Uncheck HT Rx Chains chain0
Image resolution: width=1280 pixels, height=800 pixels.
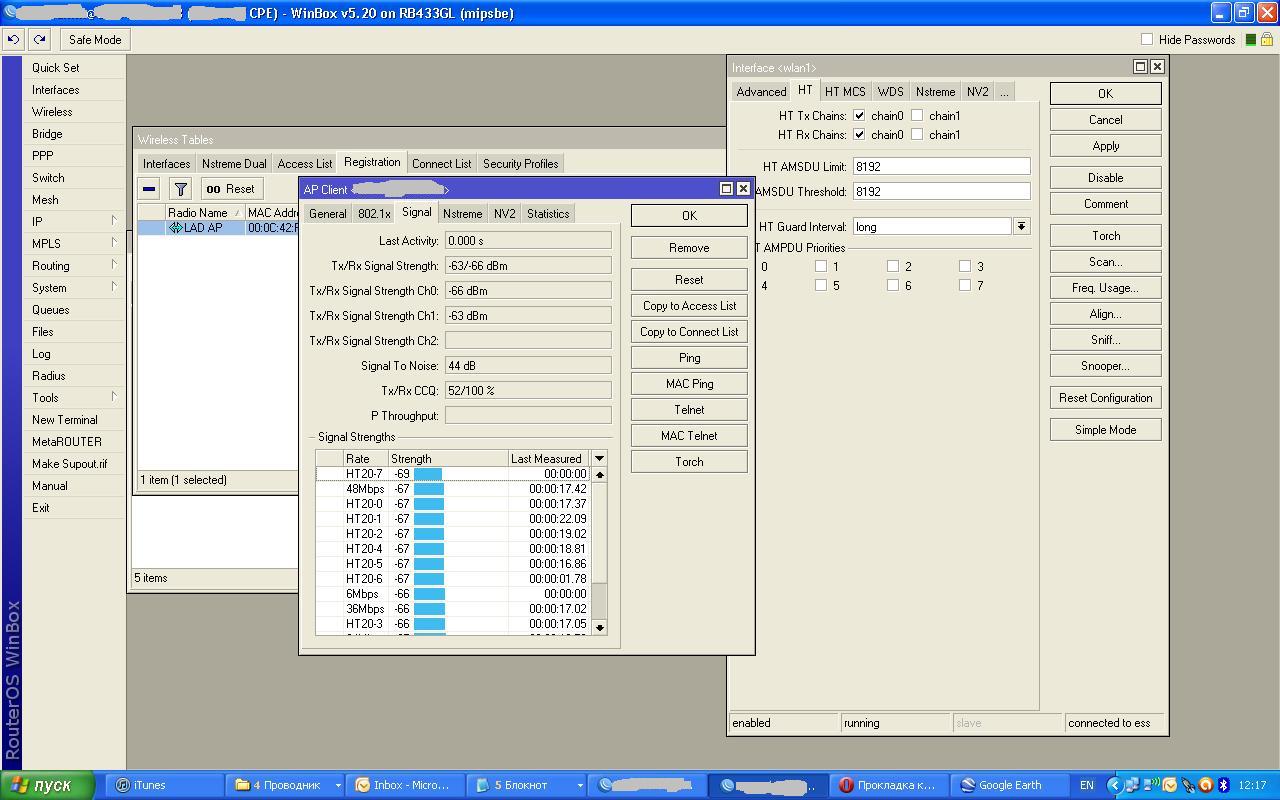click(x=859, y=135)
